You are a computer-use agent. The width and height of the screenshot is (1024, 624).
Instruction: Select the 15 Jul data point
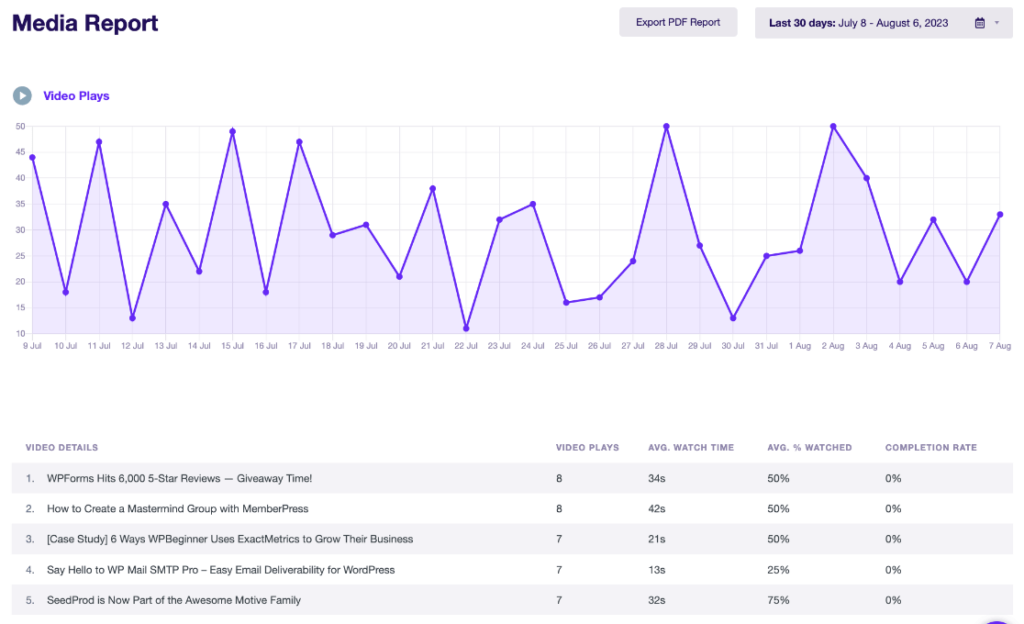point(232,131)
